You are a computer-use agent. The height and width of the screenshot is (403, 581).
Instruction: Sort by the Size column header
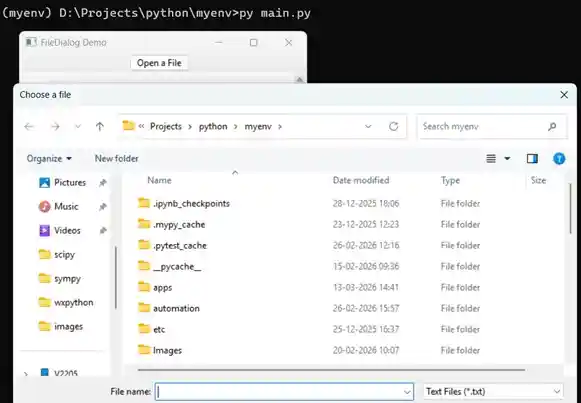coord(538,180)
